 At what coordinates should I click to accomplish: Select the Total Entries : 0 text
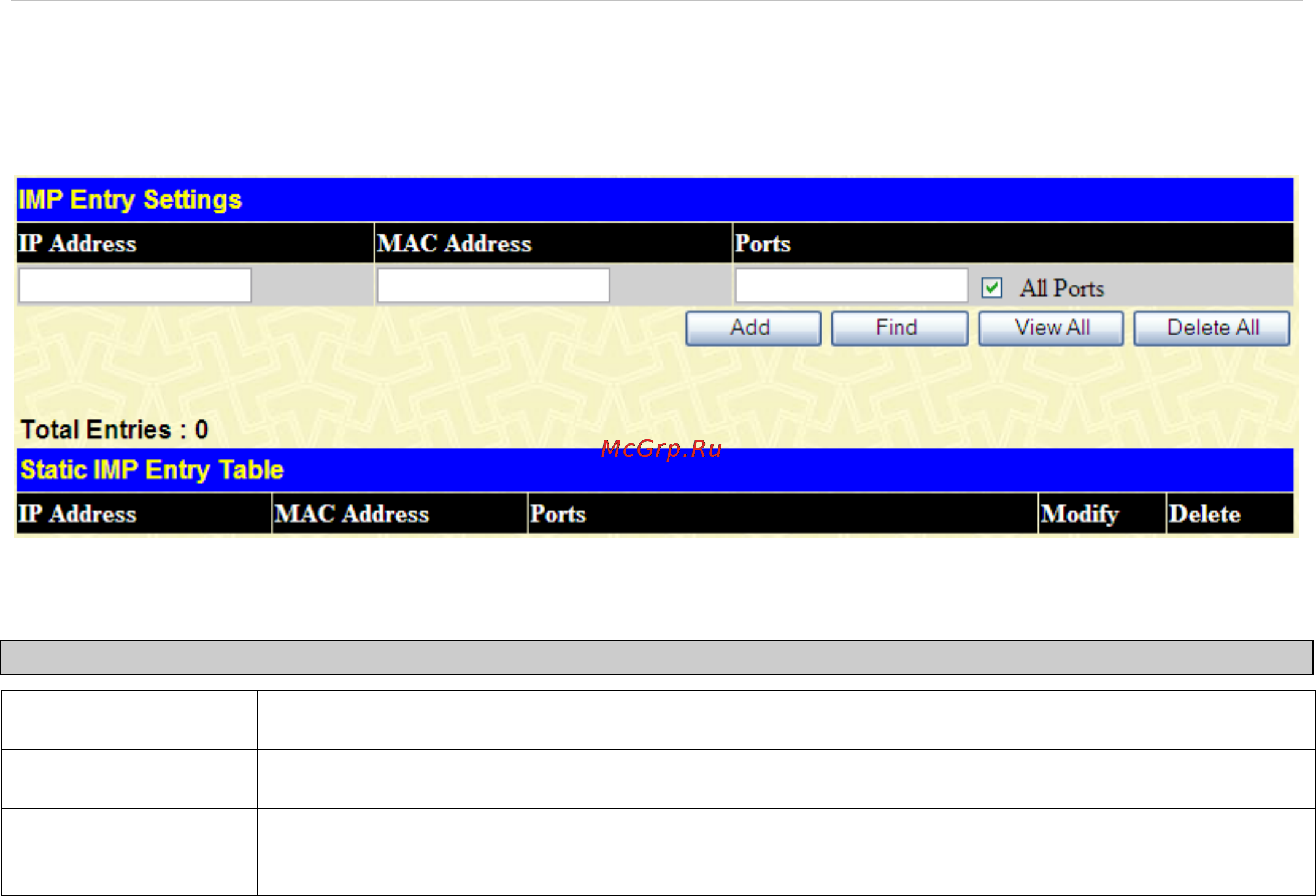[115, 430]
